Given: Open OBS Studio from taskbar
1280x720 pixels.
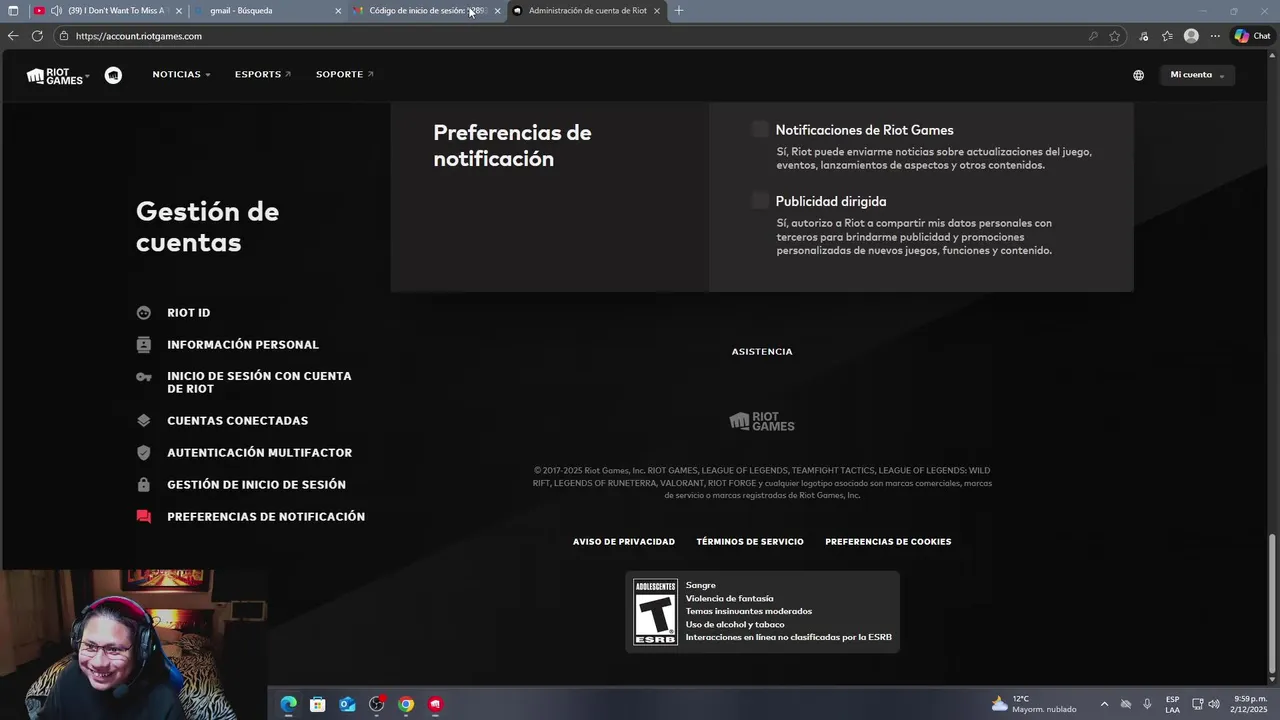Looking at the screenshot, I should pyautogui.click(x=377, y=704).
